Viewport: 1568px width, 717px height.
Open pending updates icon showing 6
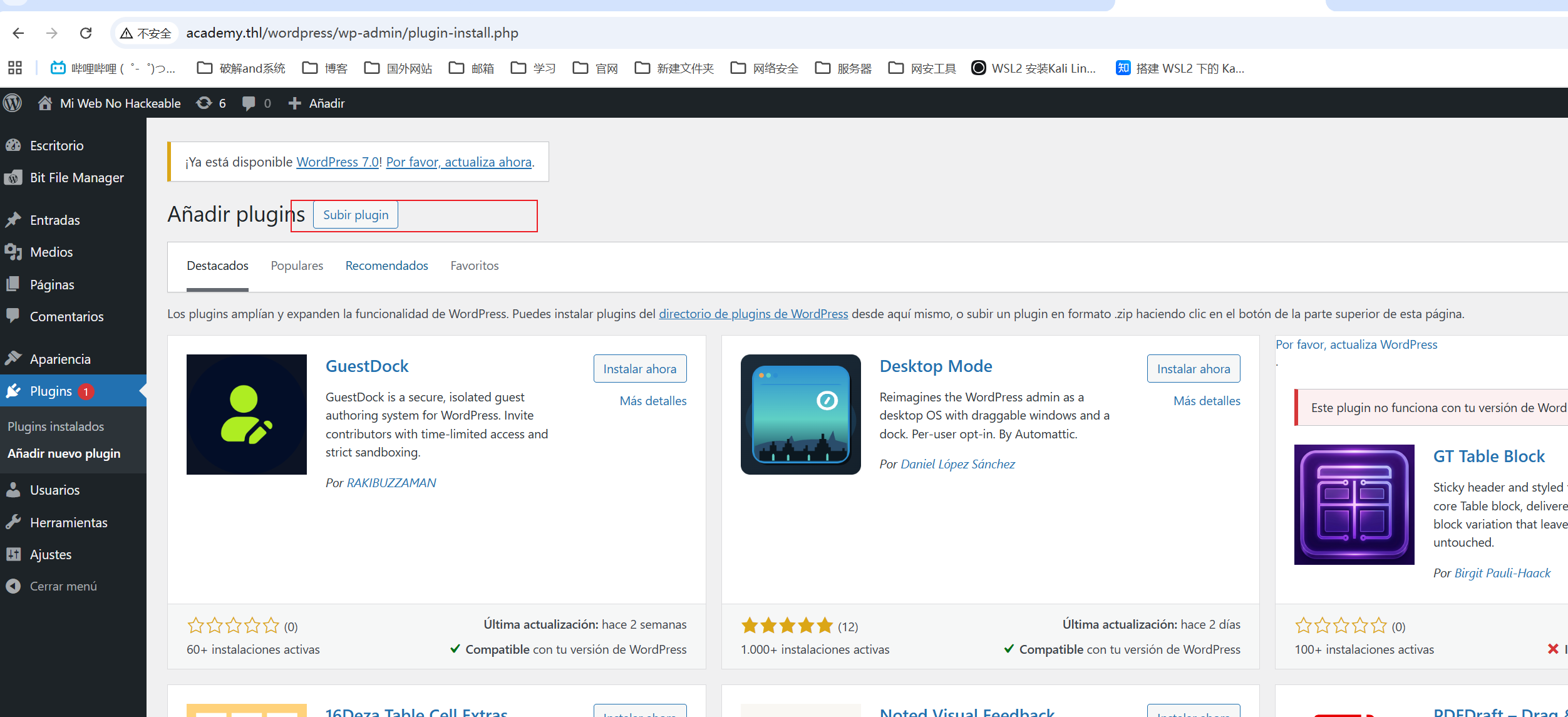pos(204,103)
